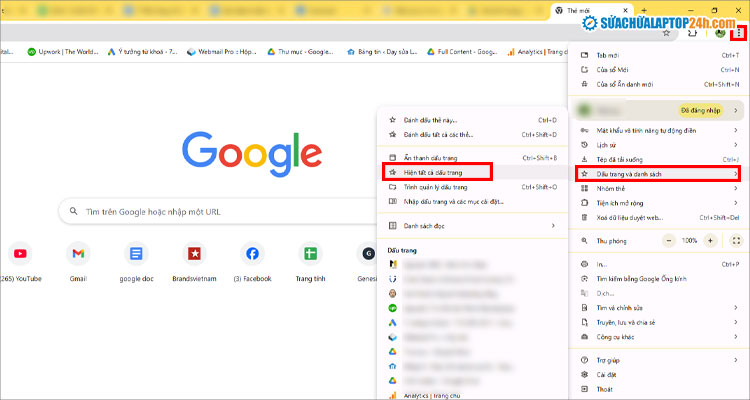The image size is (750, 400).
Task: Open the Facebook shortcut tile
Action: pos(252,254)
